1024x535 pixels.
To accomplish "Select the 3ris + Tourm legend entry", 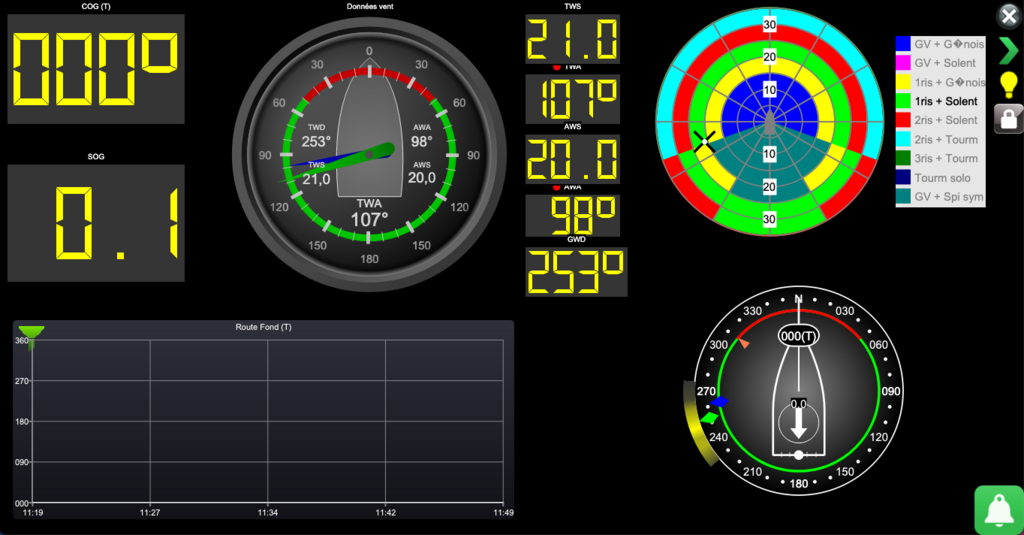I will (x=940, y=159).
